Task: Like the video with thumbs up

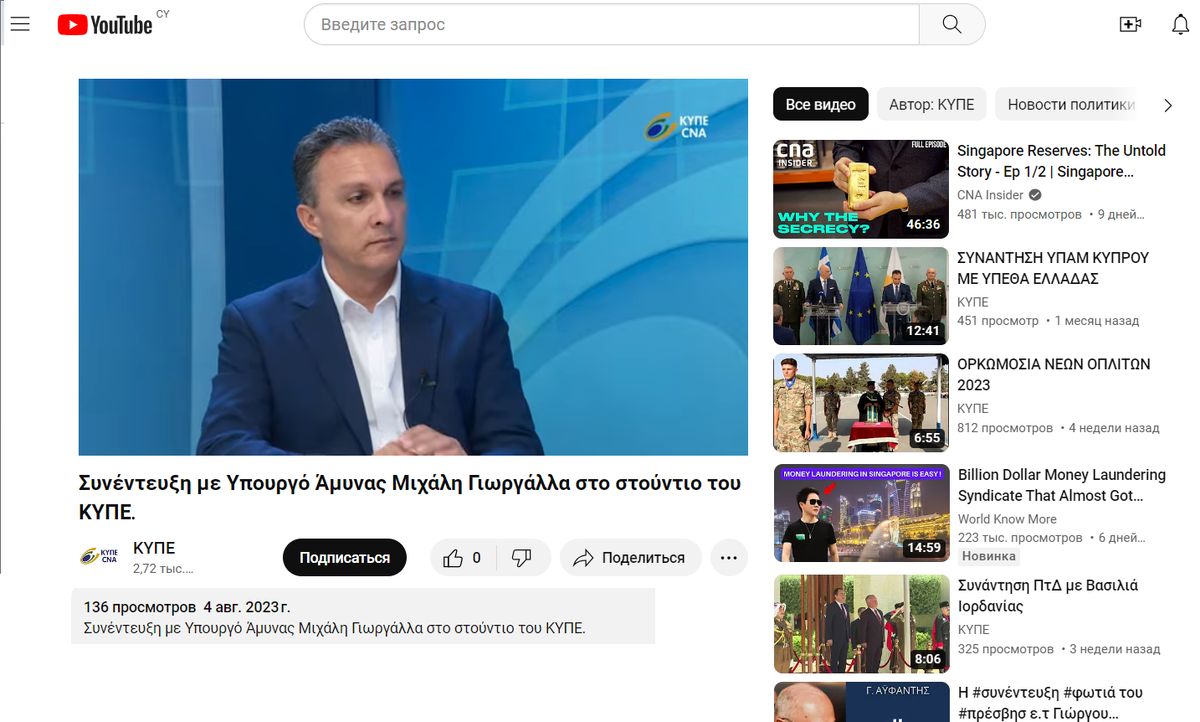Action: (x=463, y=558)
